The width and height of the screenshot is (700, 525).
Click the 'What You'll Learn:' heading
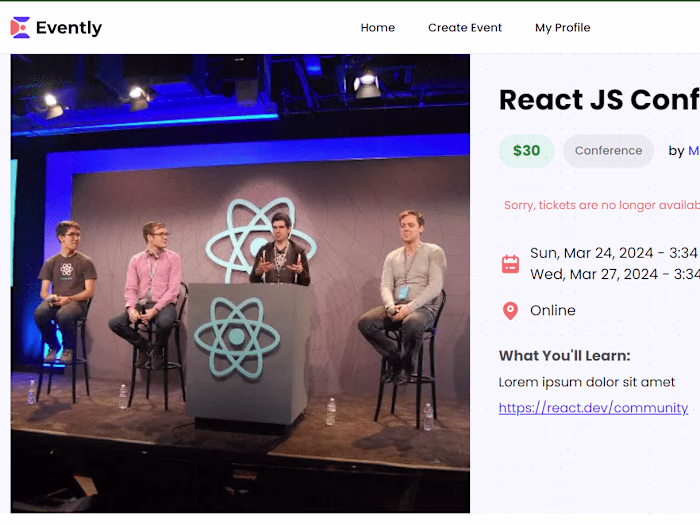[x=564, y=356]
